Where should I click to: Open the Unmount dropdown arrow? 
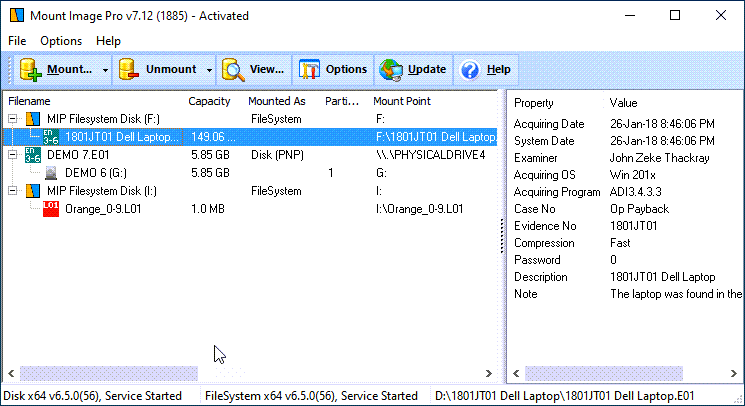(x=209, y=70)
